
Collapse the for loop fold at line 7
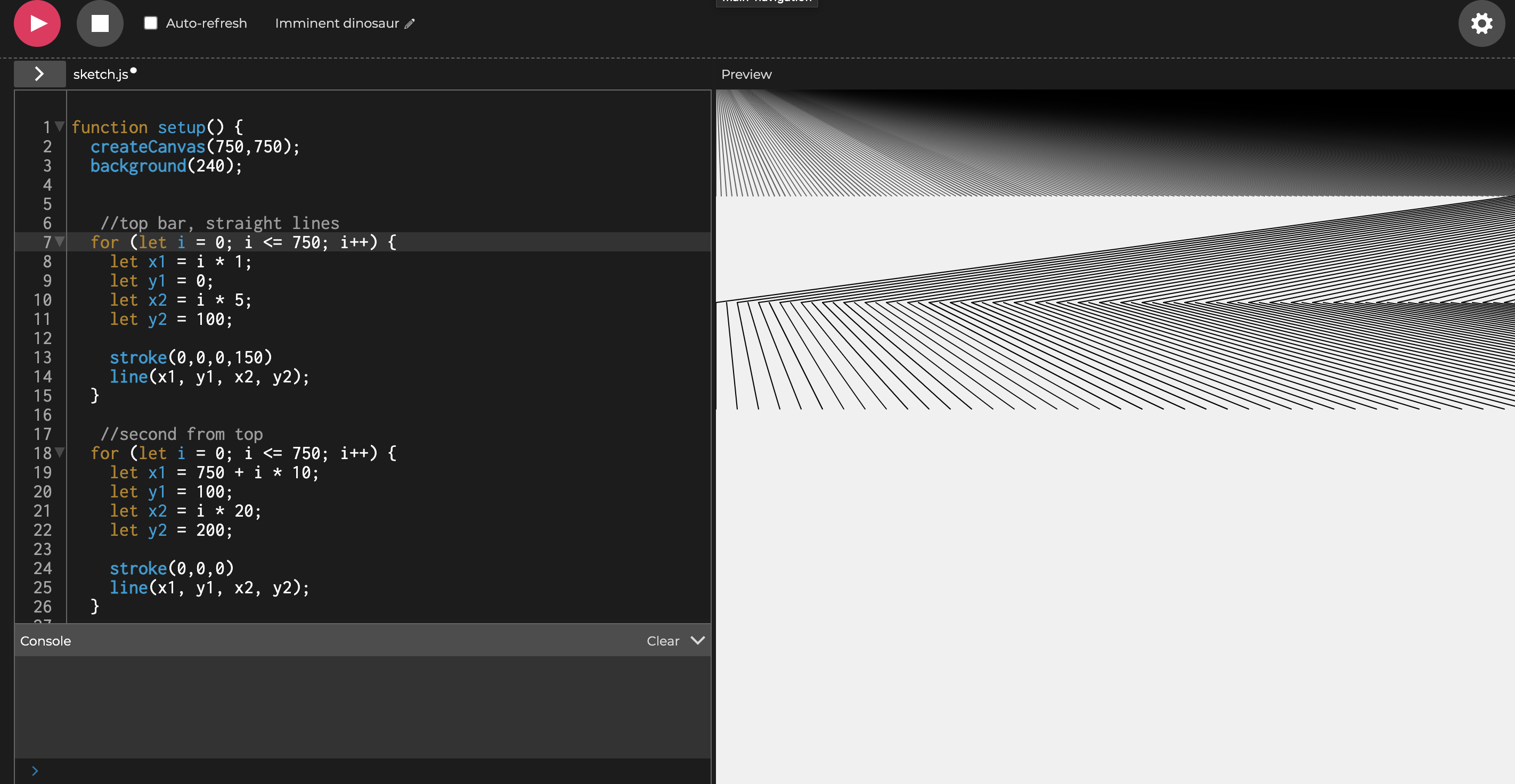tap(60, 242)
